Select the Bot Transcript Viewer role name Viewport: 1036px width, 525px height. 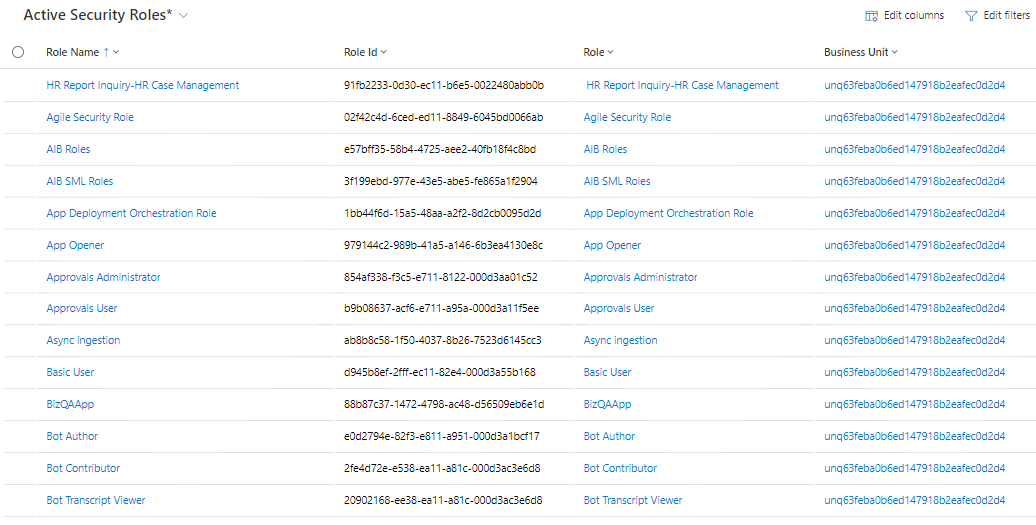pos(96,500)
